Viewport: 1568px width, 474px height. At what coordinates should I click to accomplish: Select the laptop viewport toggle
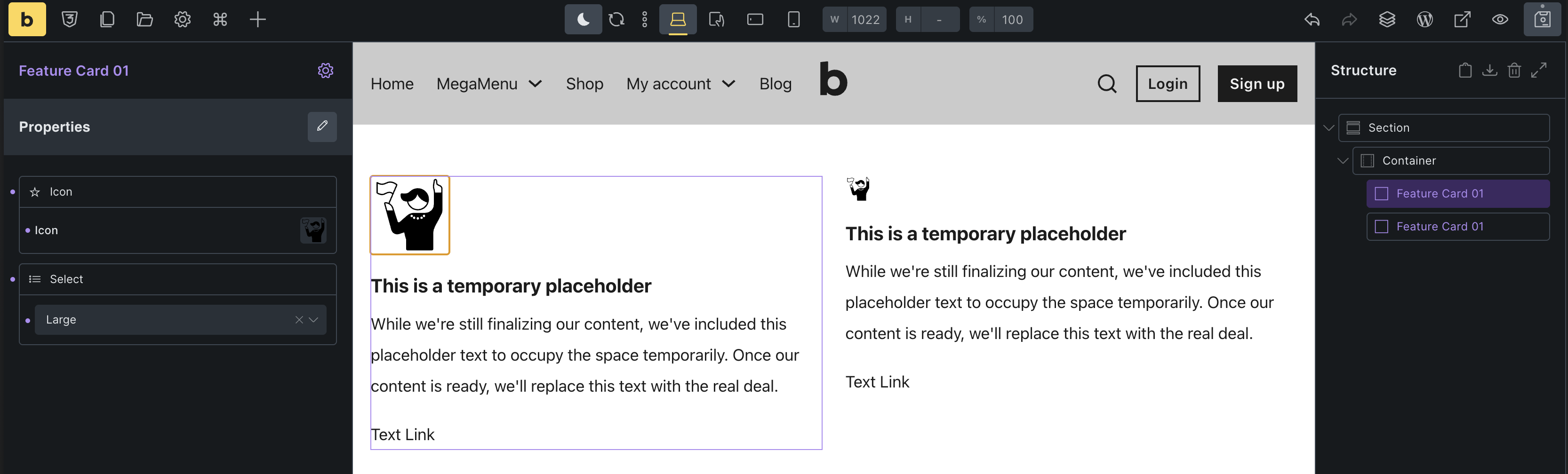pos(678,19)
